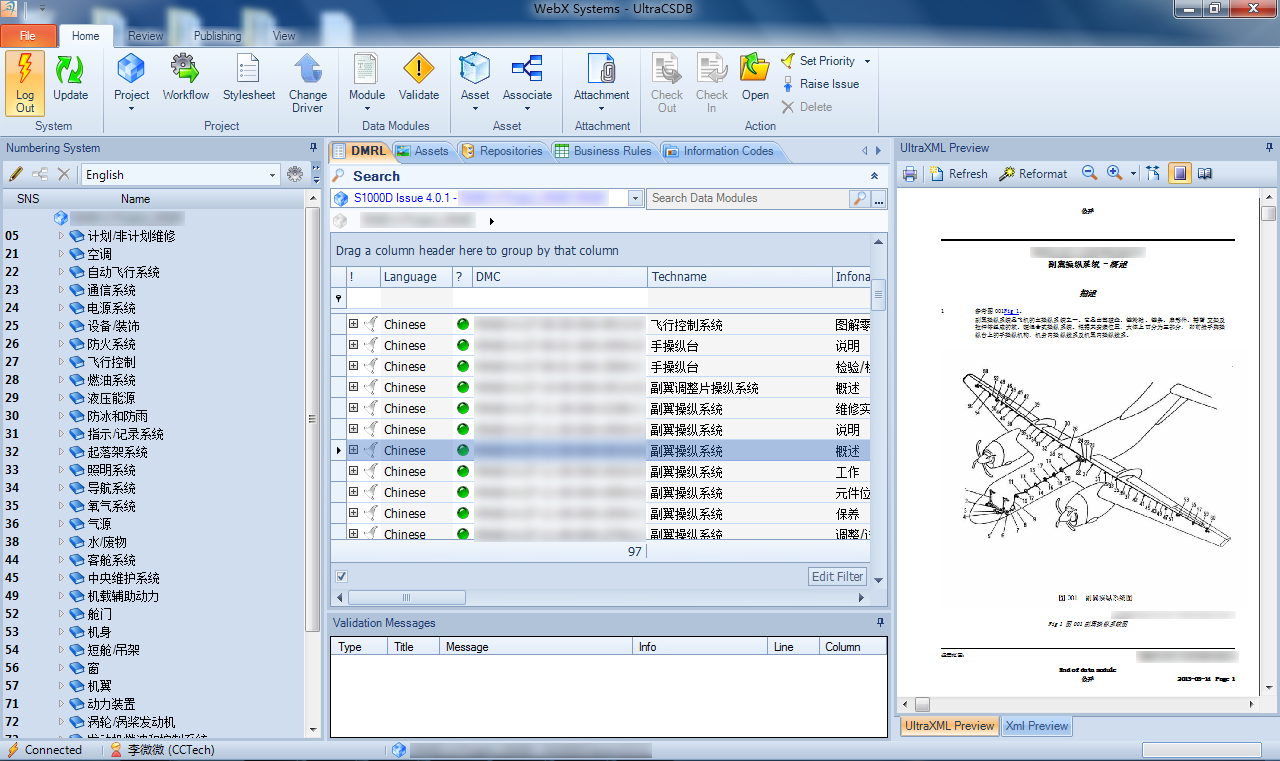Click the zoom out magnifier in preview
Image resolution: width=1280 pixels, height=761 pixels.
(x=1090, y=174)
